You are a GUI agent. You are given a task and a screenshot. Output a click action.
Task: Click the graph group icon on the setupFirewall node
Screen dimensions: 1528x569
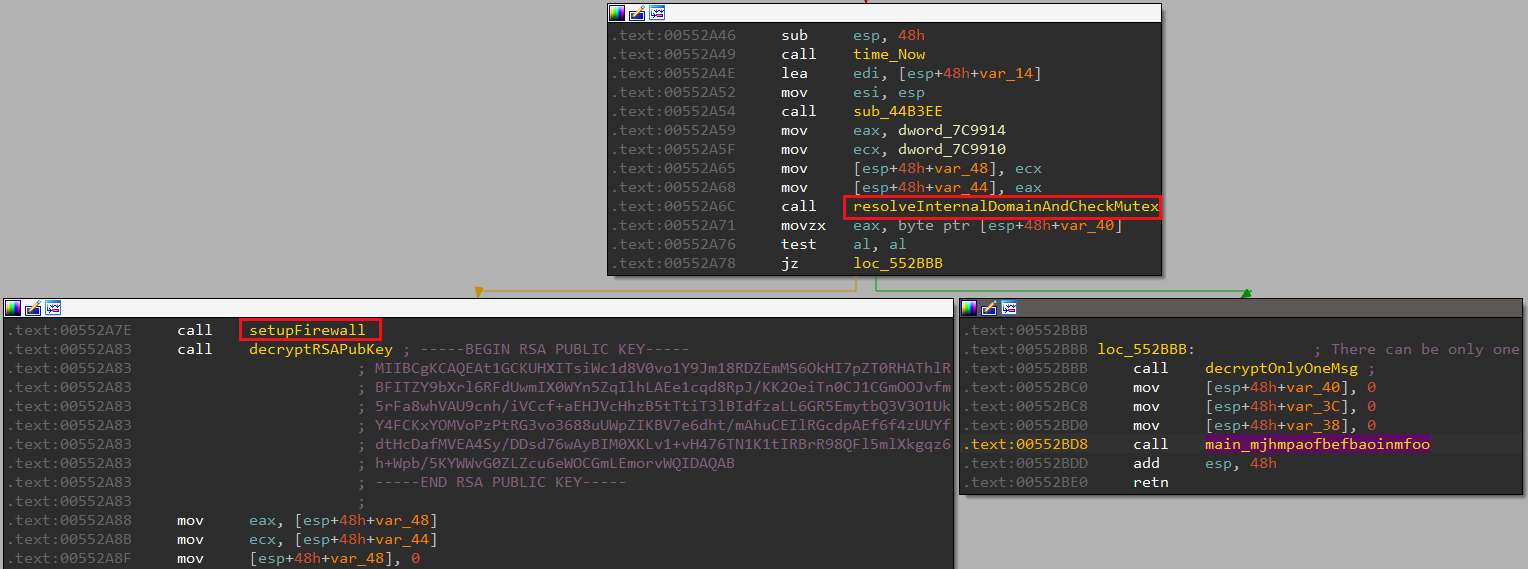[53, 307]
